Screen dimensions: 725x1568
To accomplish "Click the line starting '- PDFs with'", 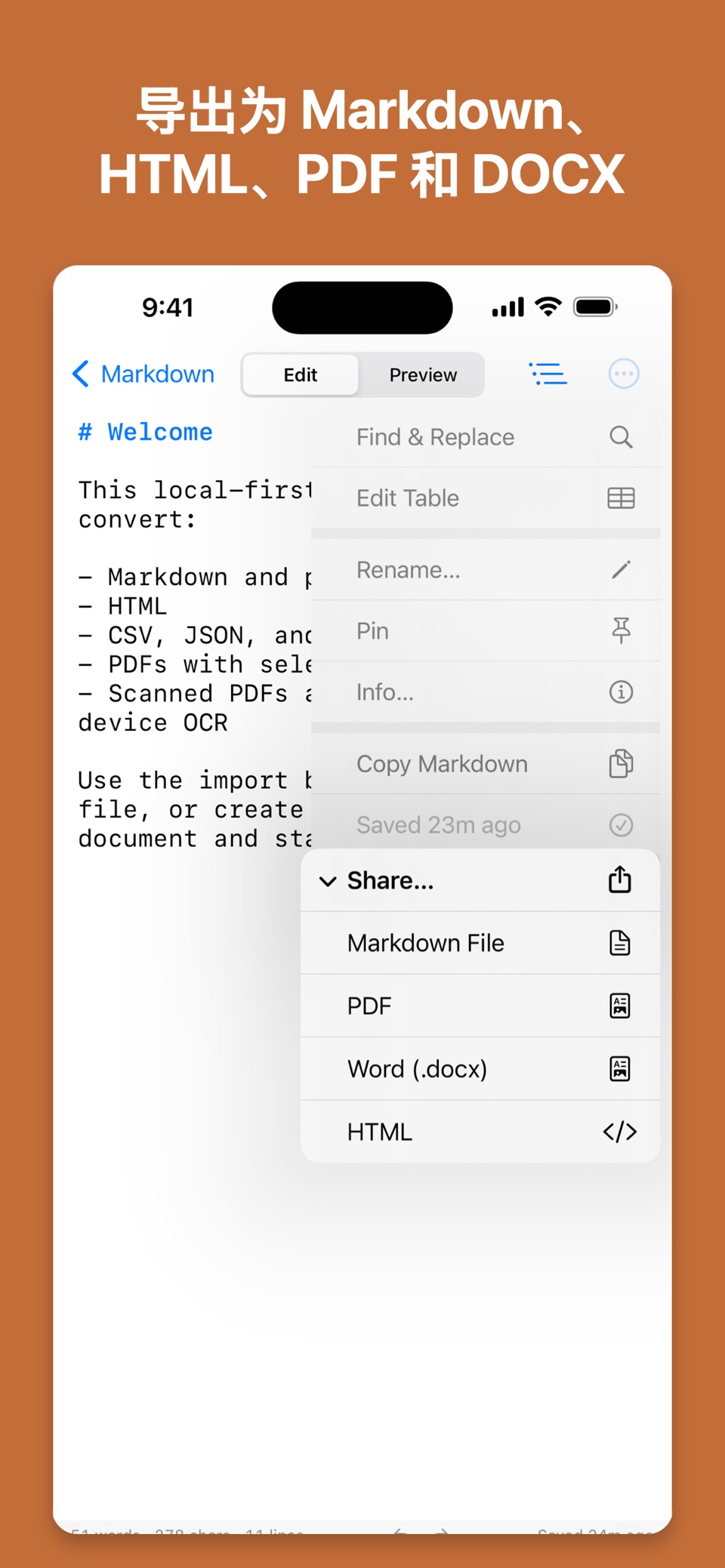I will (195, 664).
